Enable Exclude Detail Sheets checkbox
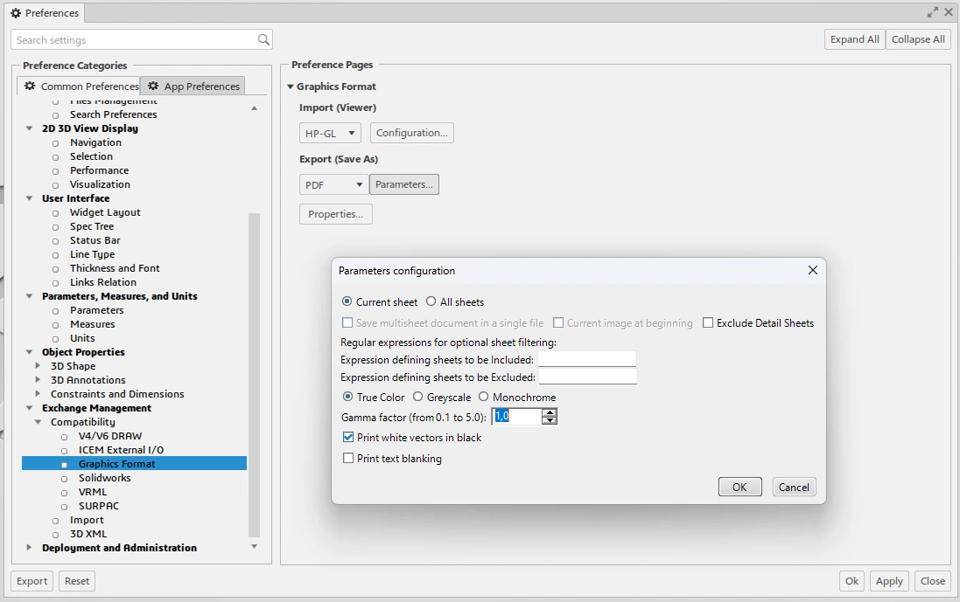 point(708,323)
